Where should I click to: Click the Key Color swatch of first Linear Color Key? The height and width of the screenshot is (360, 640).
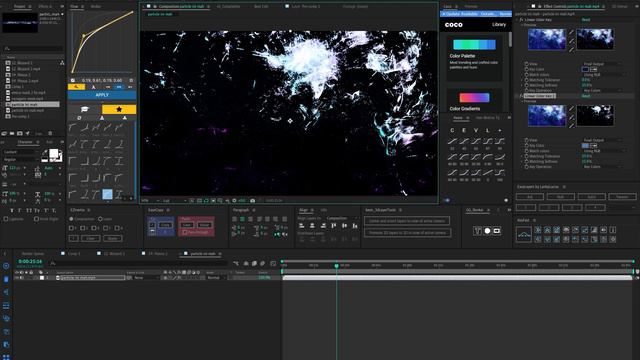coord(585,69)
